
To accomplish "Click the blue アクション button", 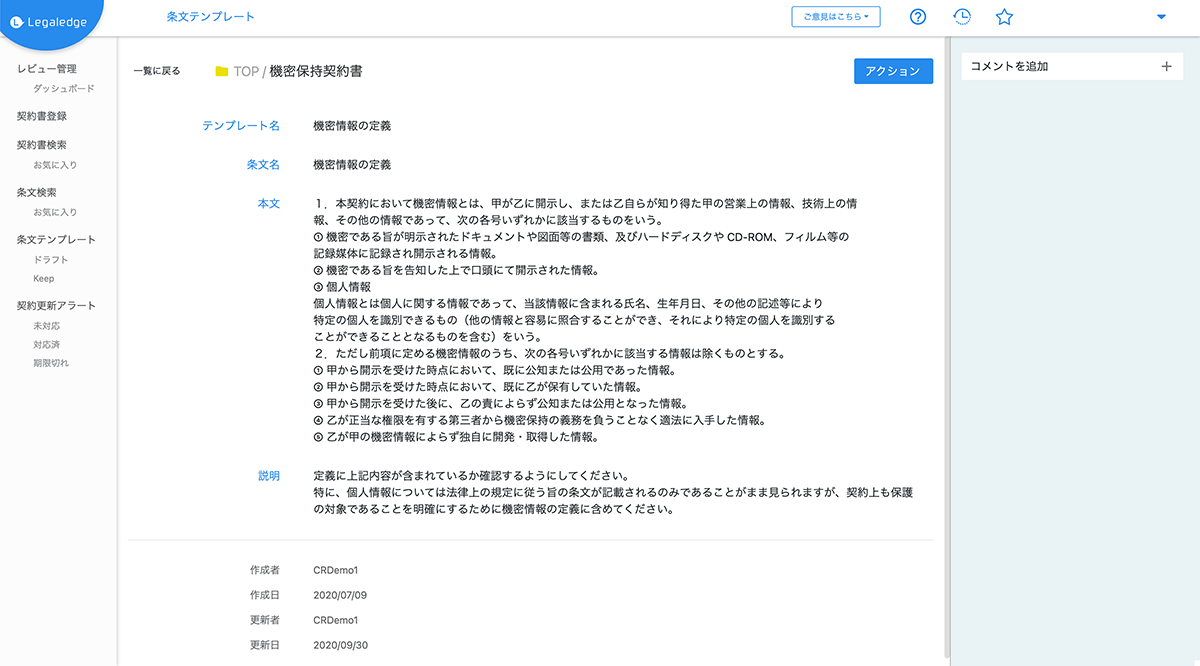I will click(893, 71).
